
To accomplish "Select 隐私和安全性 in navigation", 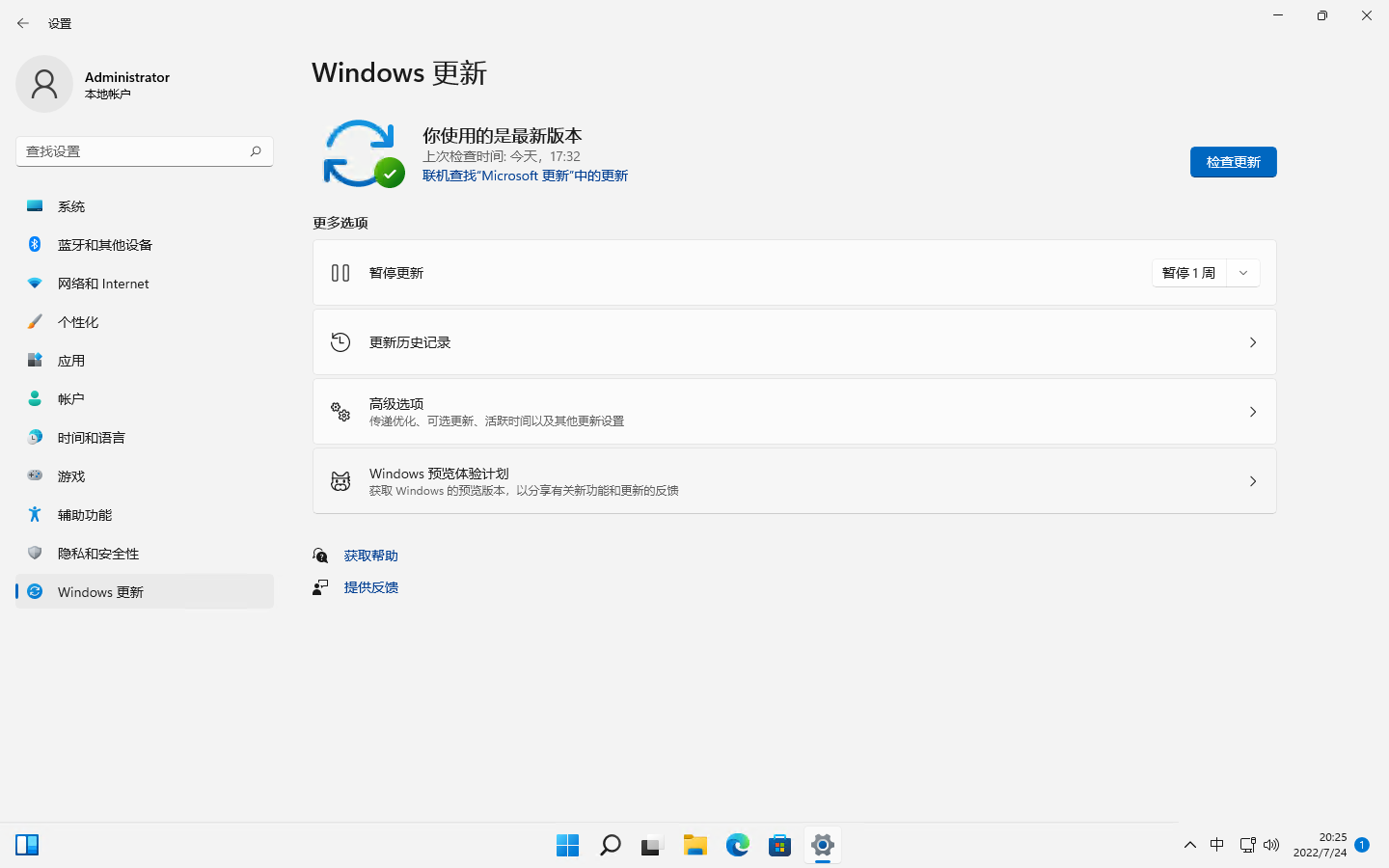I will pyautogui.click(x=145, y=554).
